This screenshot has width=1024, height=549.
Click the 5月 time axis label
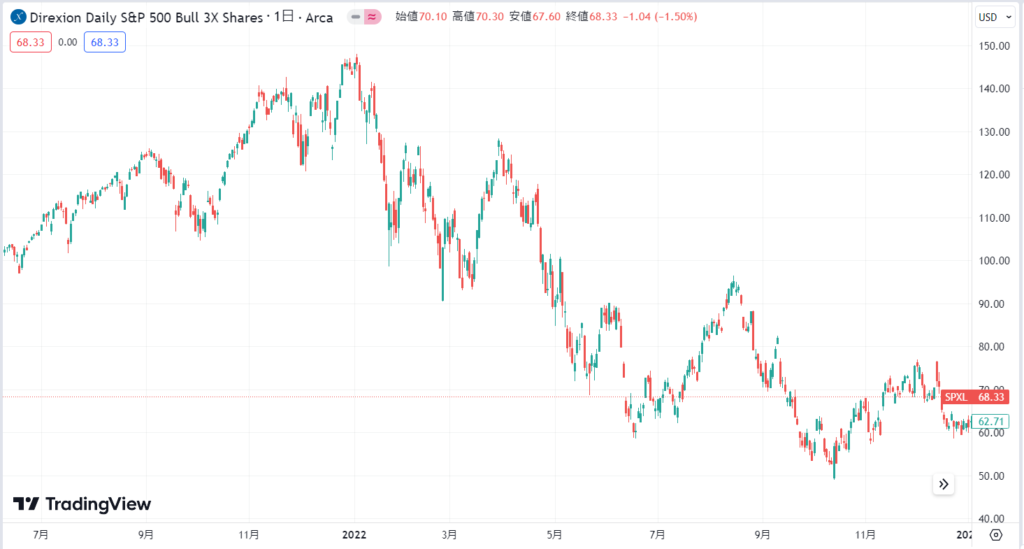(x=554, y=535)
